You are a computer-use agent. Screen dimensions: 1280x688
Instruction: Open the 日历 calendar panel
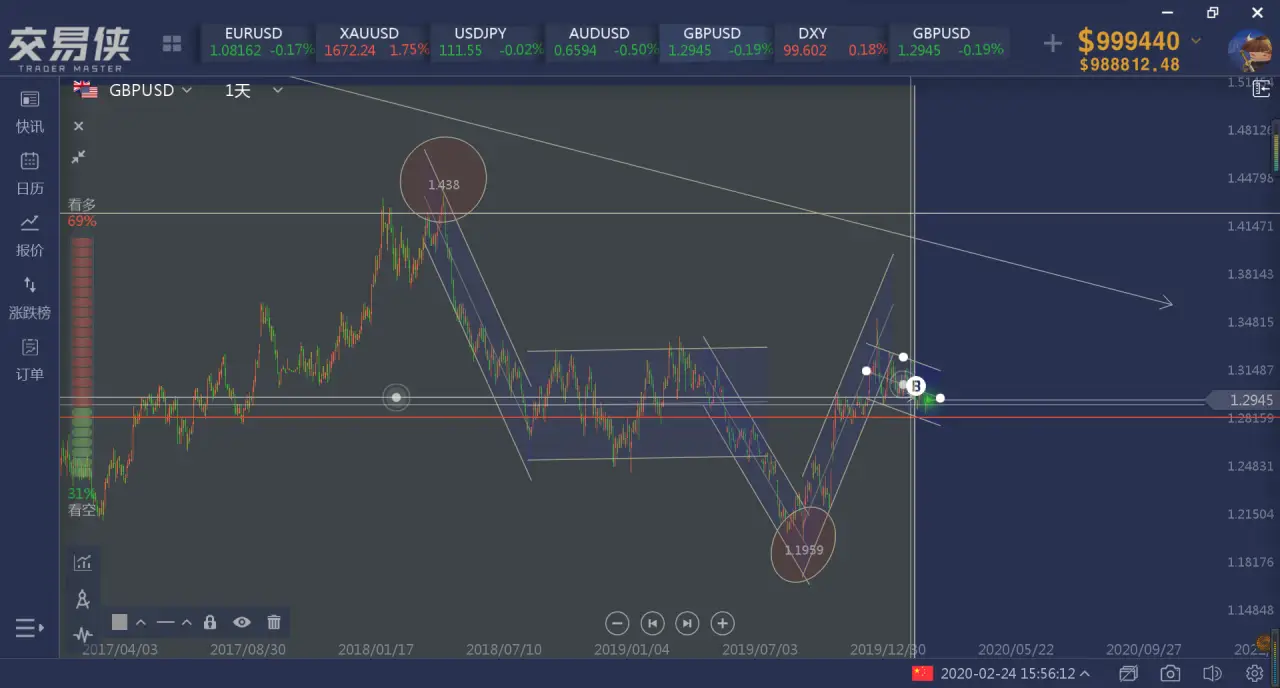tap(30, 173)
